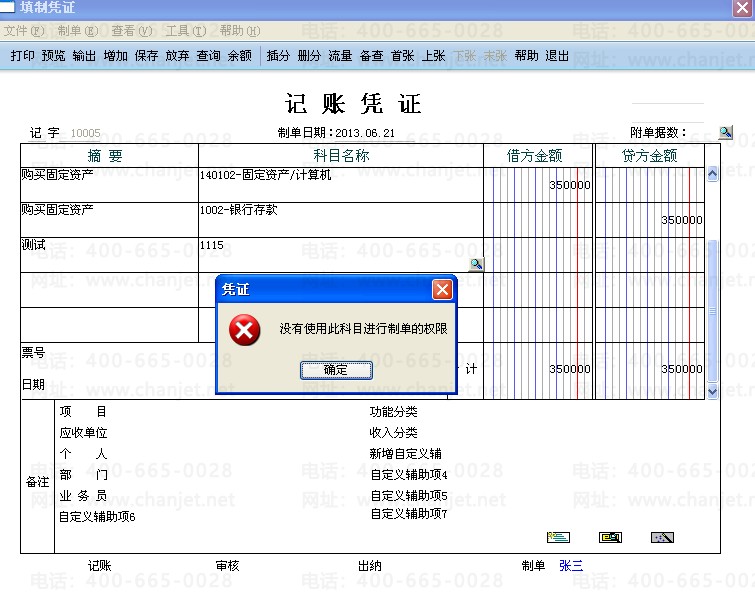The height and width of the screenshot is (598, 755).
Task: Click subject 1002-银行存款
Action: pos(239,210)
